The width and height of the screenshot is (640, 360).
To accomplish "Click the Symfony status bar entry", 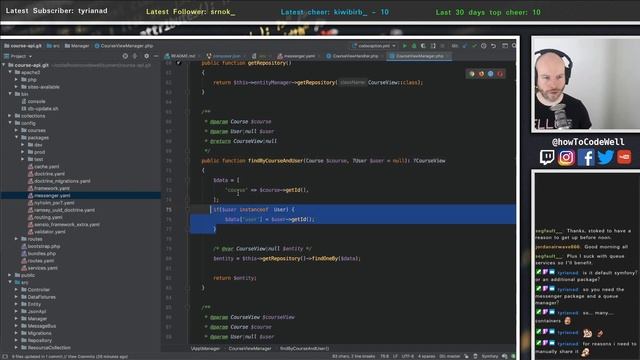I will (x=489, y=356).
